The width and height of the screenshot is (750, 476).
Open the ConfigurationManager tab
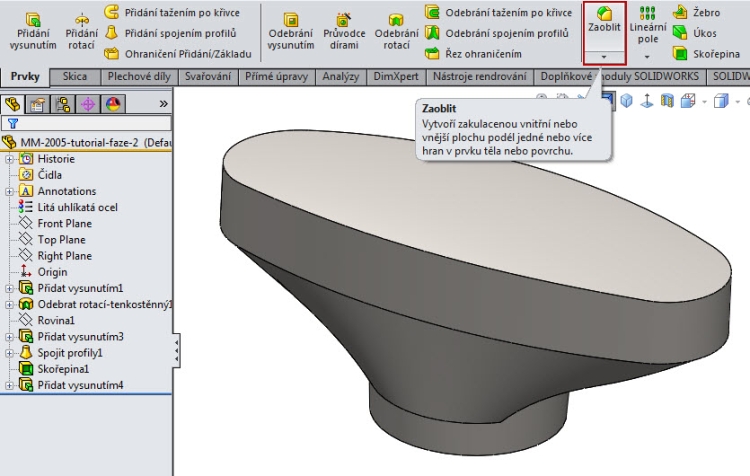tap(63, 104)
